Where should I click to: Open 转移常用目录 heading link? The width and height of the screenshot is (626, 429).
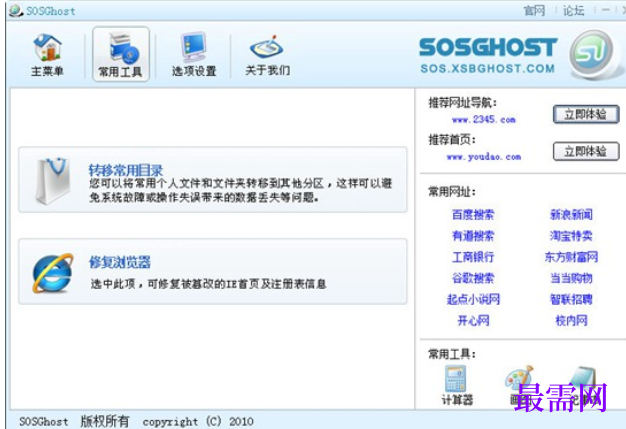[126, 170]
